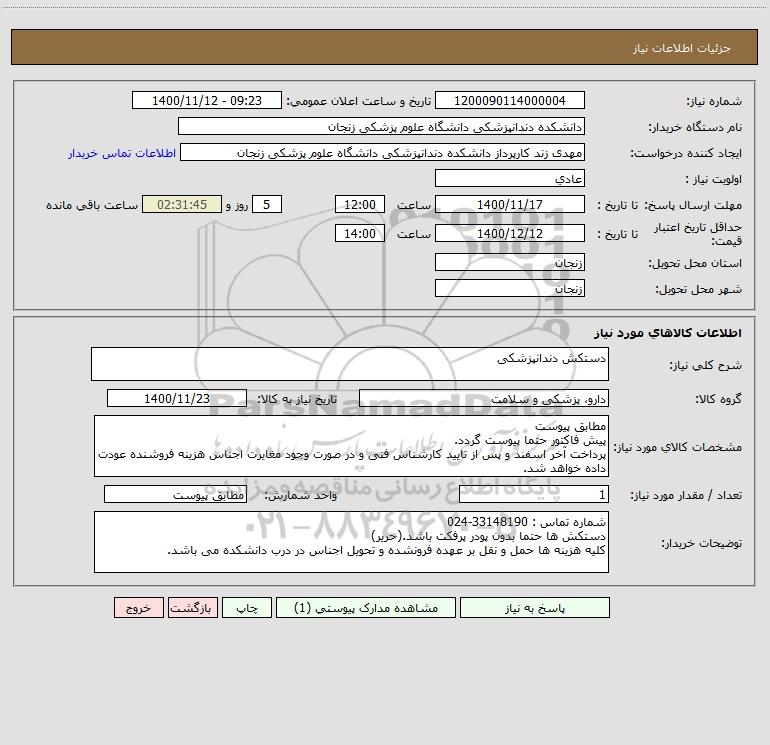The width and height of the screenshot is (770, 745).
Task: Open اطلاعات تماس خریدار link
Action: pos(122,153)
